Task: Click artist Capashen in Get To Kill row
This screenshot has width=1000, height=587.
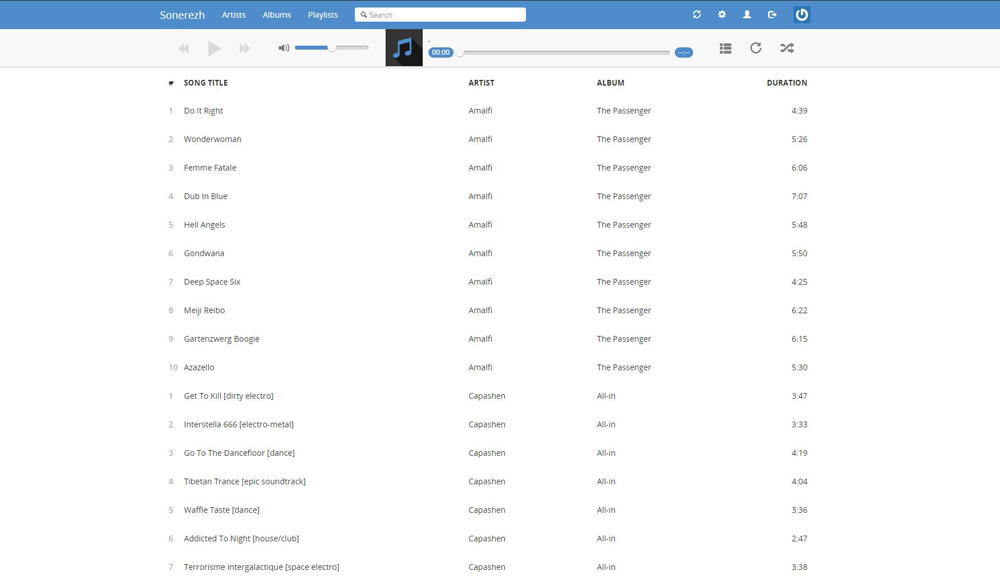Action: click(x=487, y=396)
